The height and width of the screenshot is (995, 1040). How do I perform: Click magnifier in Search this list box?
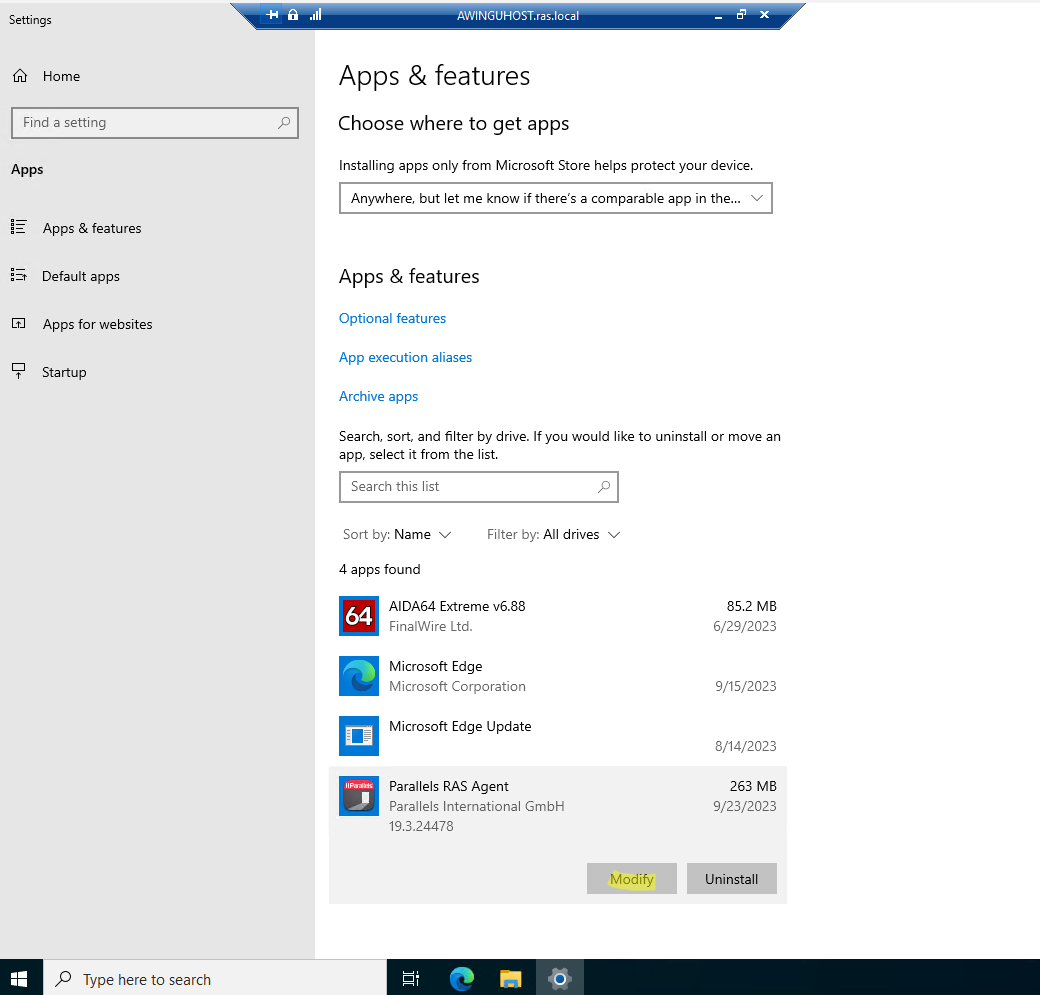tap(604, 487)
